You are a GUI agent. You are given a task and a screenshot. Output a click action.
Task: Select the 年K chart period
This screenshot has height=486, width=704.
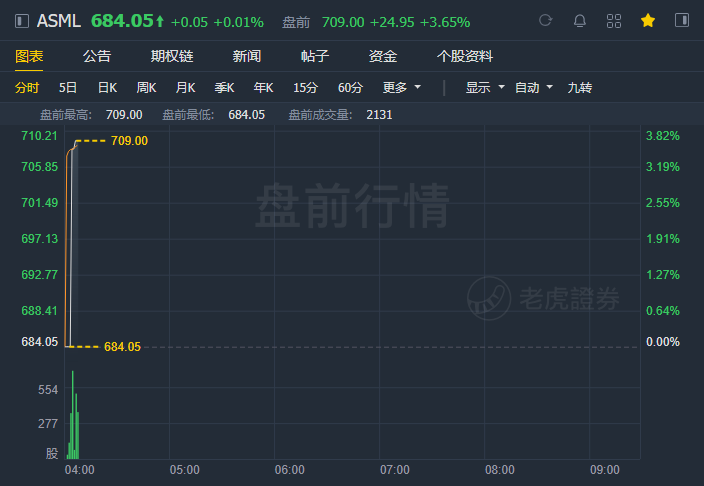(263, 88)
